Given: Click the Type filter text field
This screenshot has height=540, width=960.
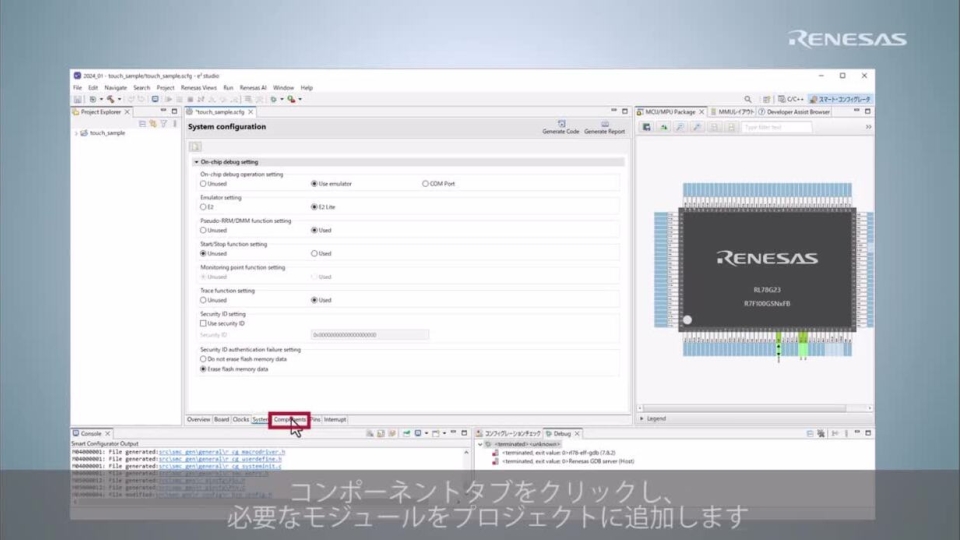Looking at the screenshot, I should click(x=776, y=127).
